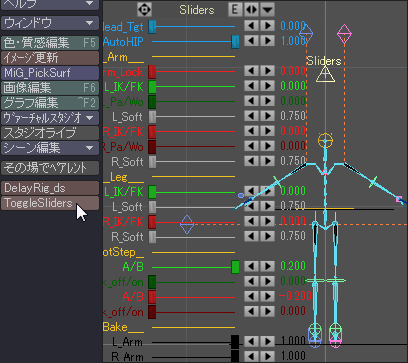Increase arm L_IK/FK value with right arrow
Screen dimensions: 408x363
(267, 86)
